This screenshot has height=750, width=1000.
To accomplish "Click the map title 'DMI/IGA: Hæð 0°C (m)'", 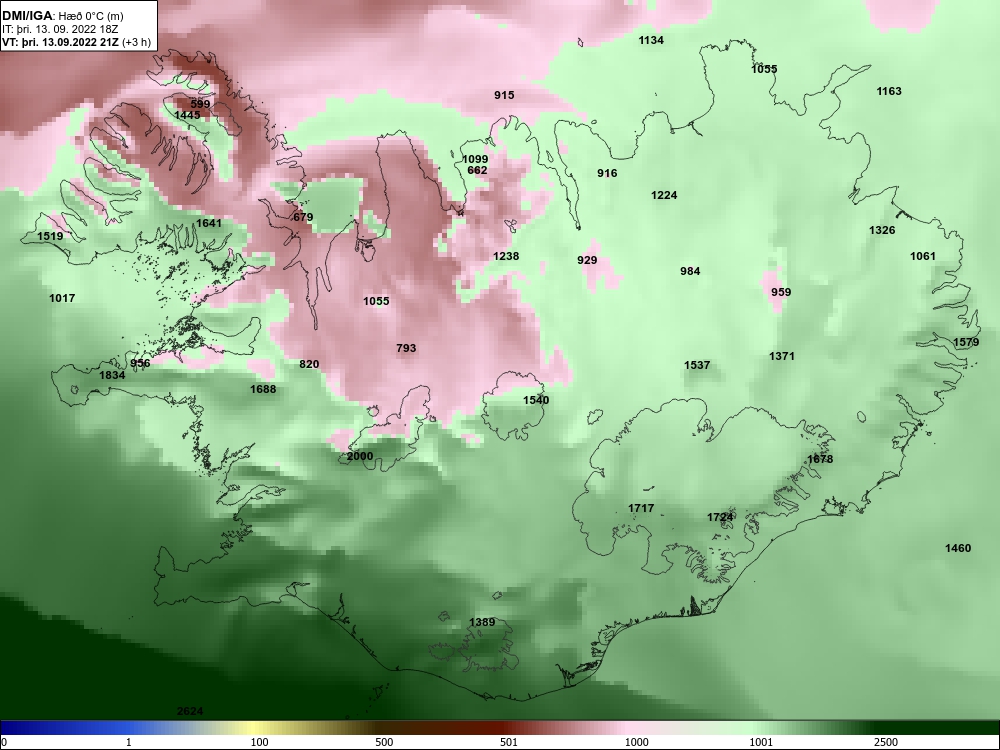I will tap(62, 16).
